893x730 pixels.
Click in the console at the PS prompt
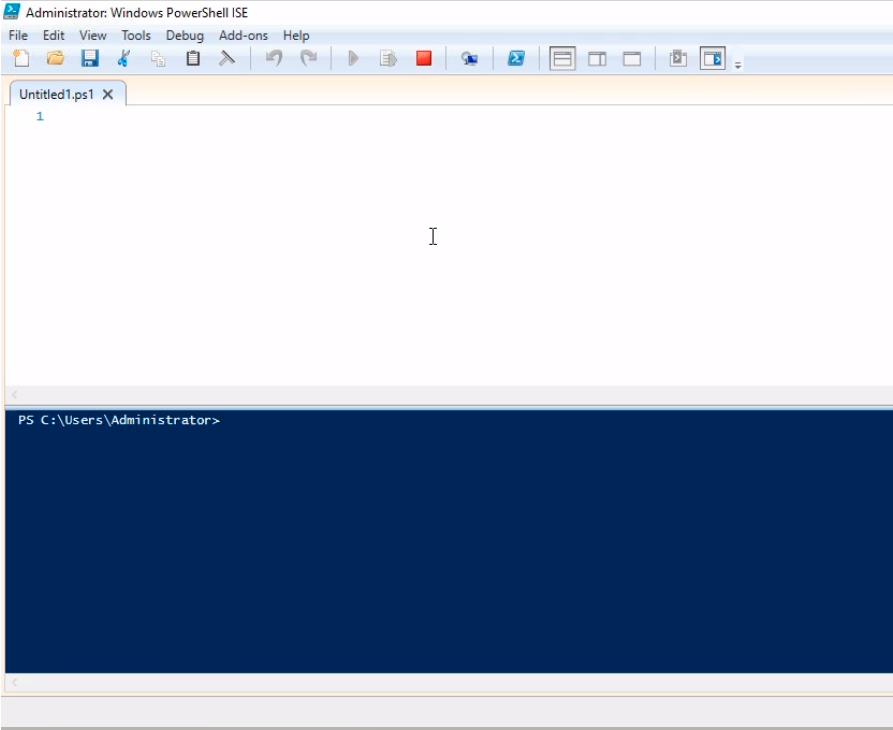(300, 421)
